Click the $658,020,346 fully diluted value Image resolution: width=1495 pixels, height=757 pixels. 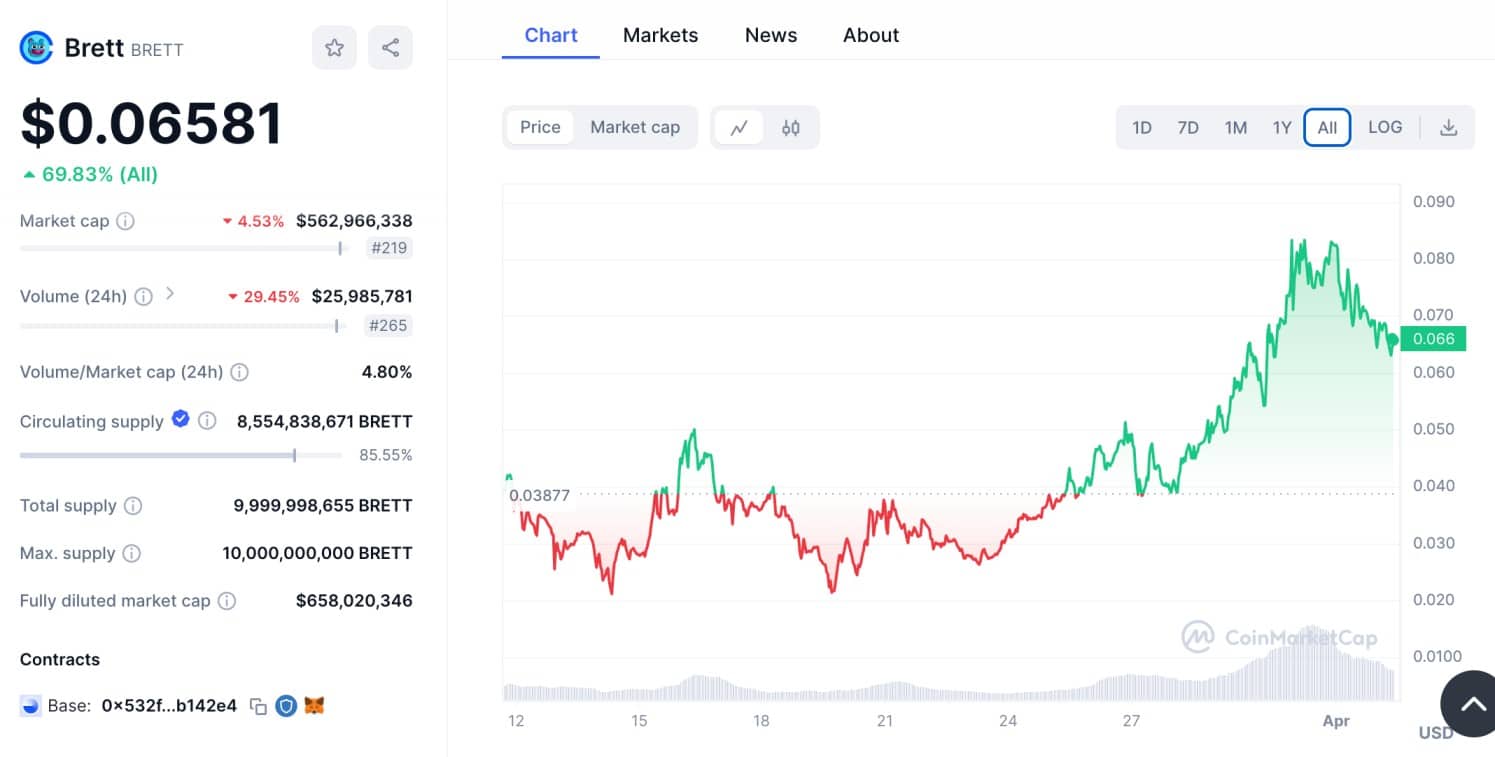tap(354, 601)
